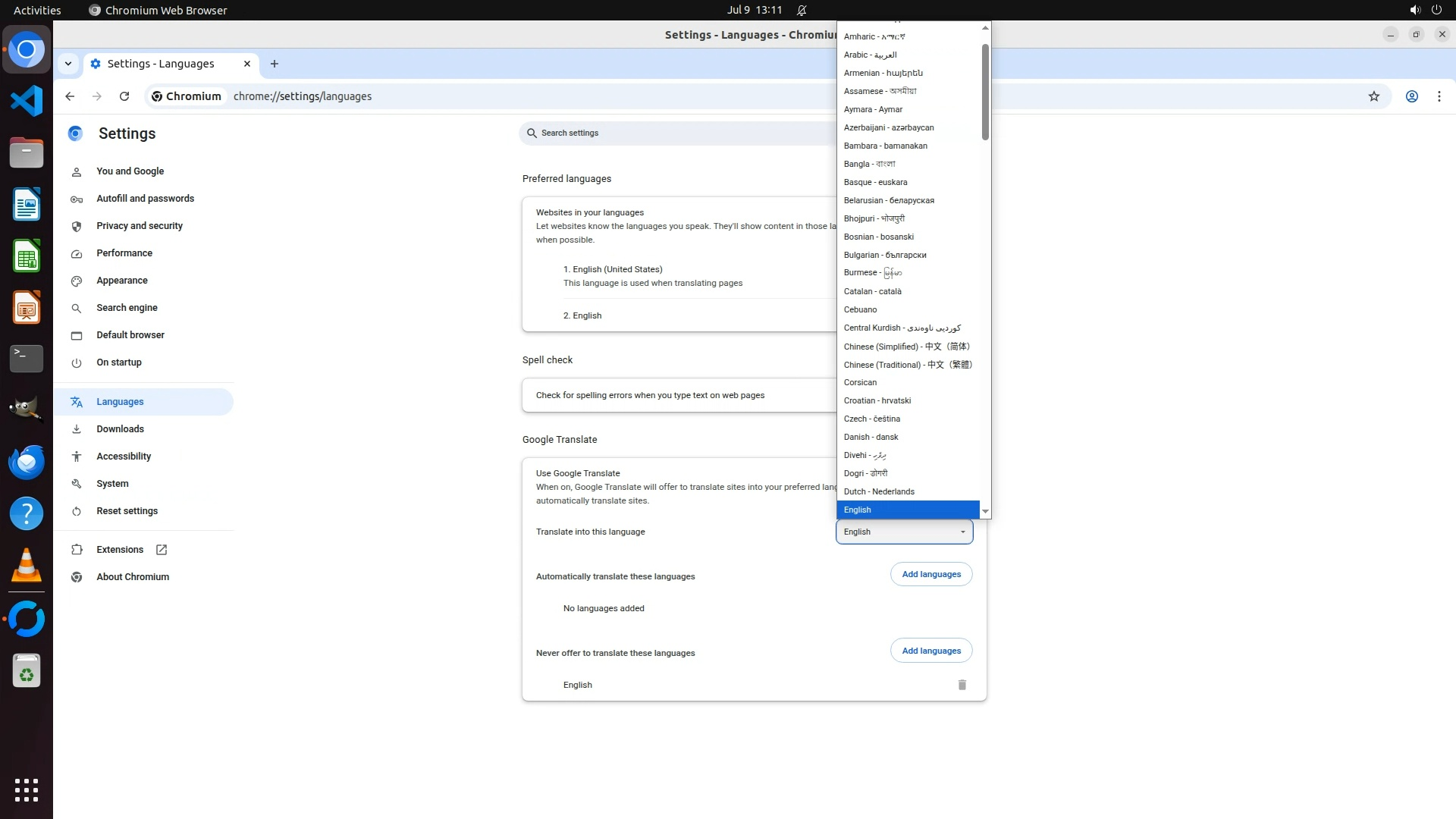
Task: Click the bookmark star icon
Action: pyautogui.click(x=1373, y=96)
